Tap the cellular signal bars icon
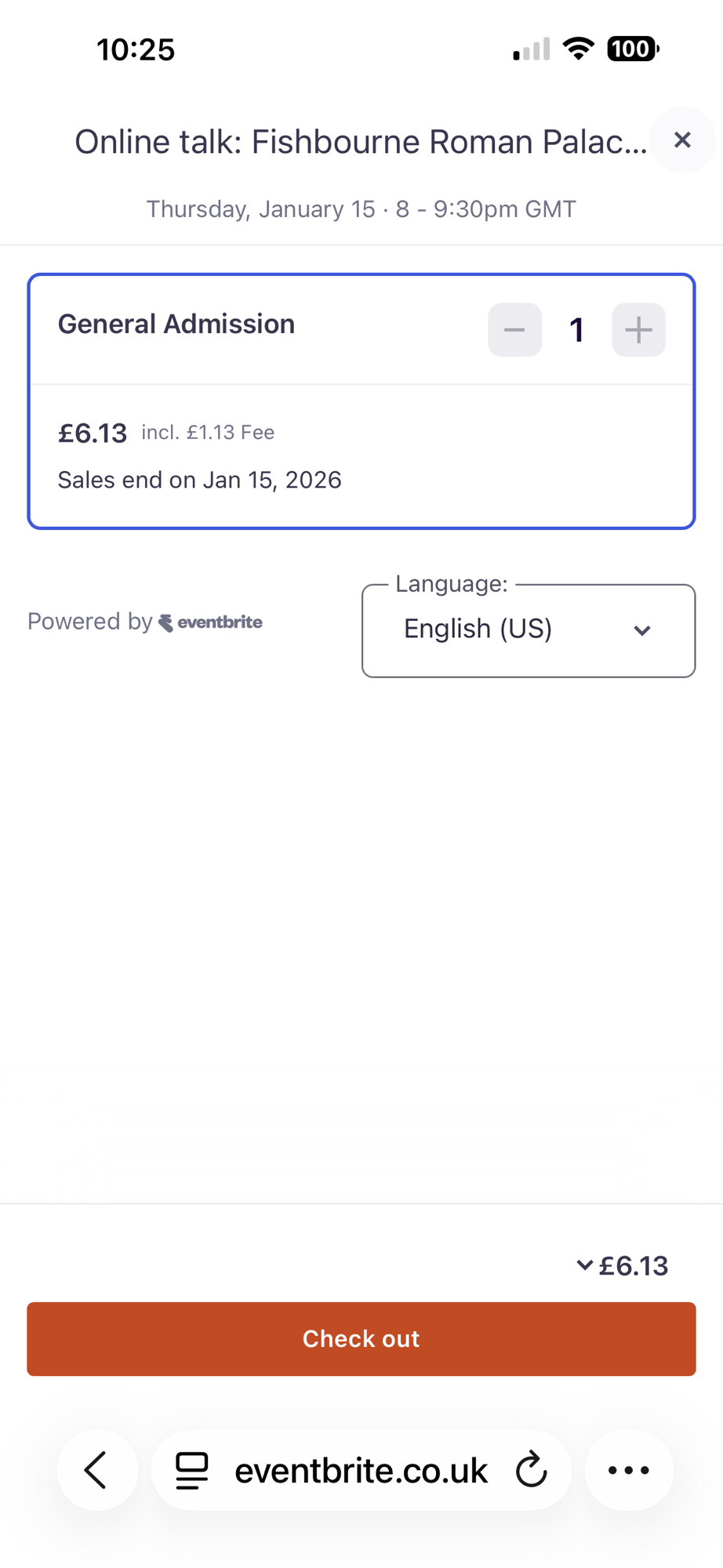This screenshot has height=1568, width=723. click(x=532, y=49)
